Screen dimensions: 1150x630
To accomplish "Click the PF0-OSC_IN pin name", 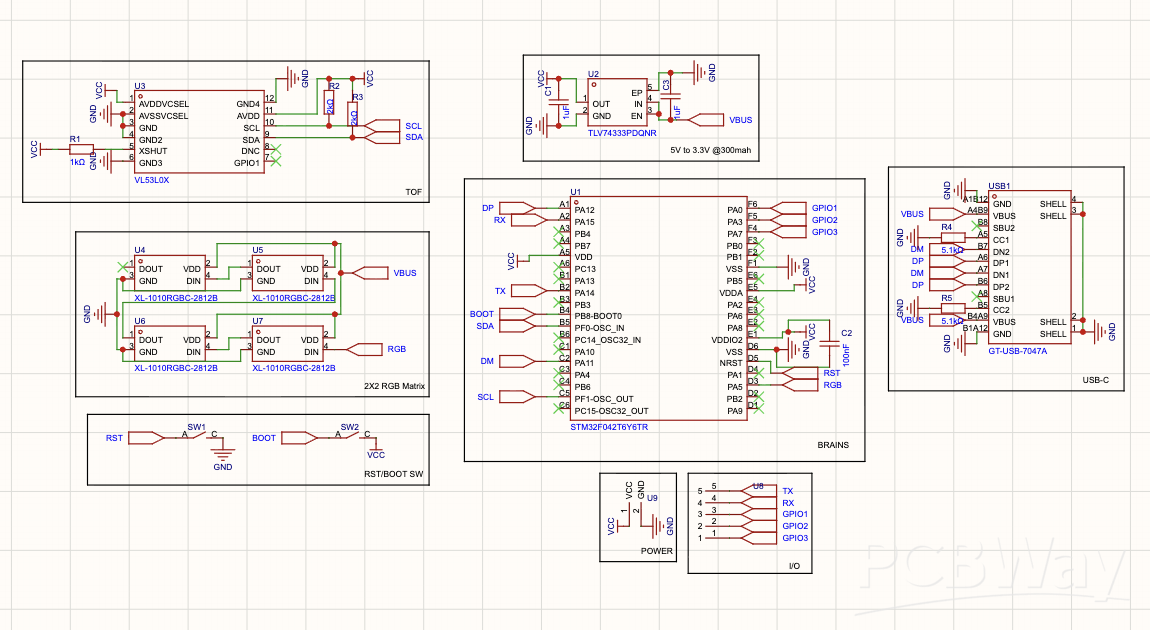I will pyautogui.click(x=599, y=328).
